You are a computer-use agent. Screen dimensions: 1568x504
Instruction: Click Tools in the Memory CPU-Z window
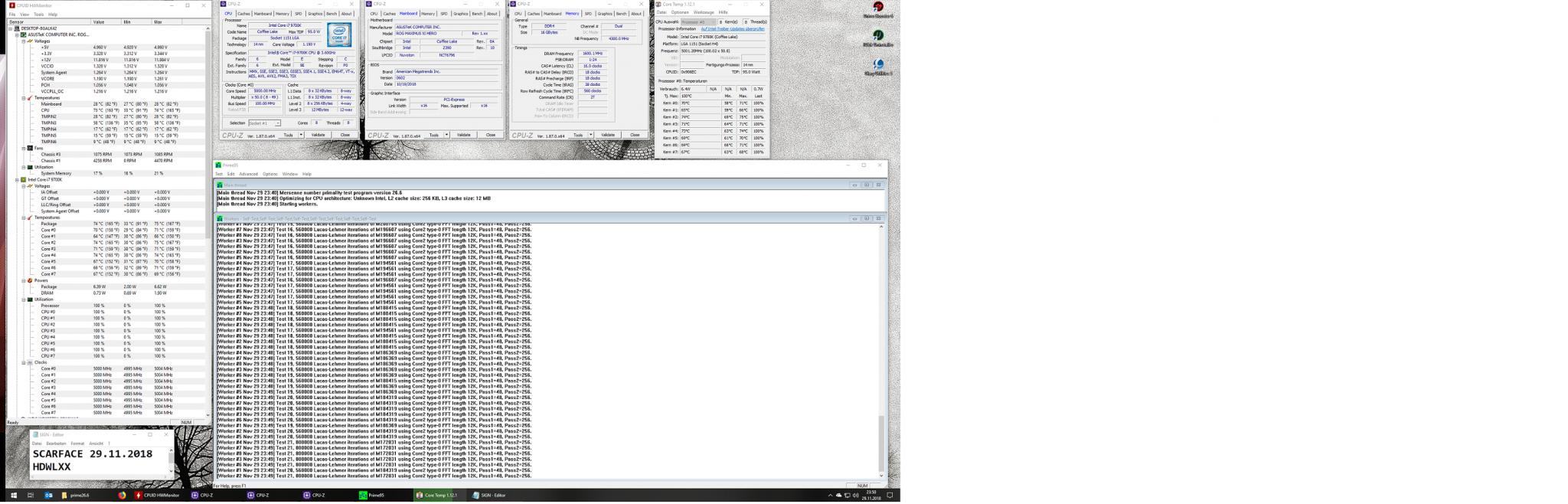tap(578, 135)
